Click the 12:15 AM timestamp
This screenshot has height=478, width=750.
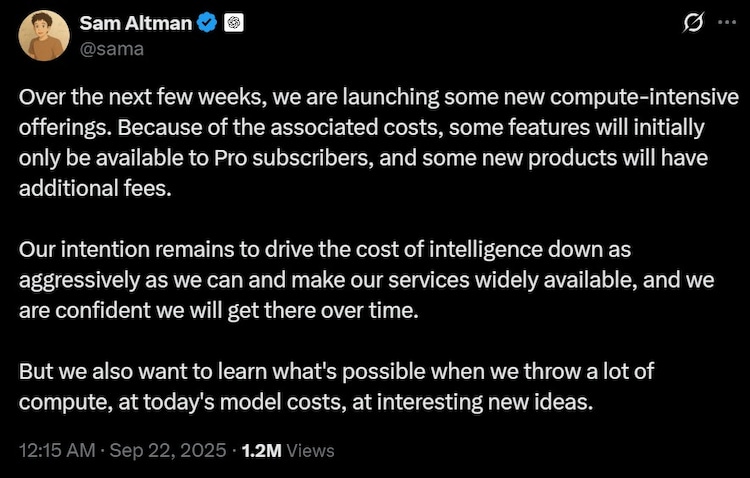click(57, 450)
